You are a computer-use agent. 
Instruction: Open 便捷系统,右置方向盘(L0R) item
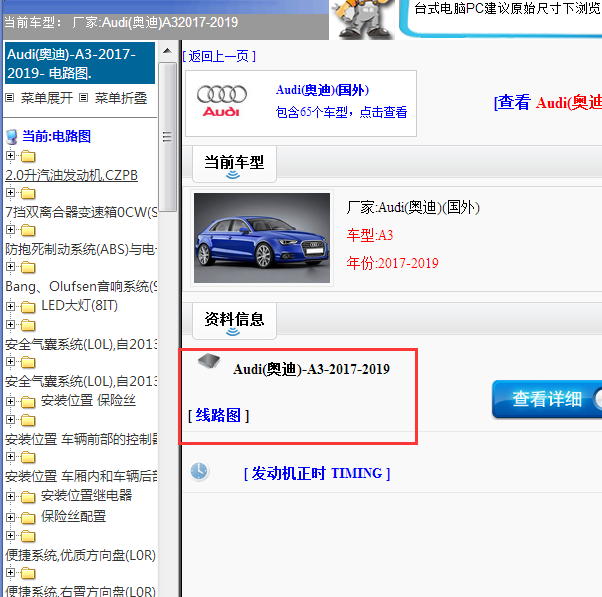tap(80, 591)
